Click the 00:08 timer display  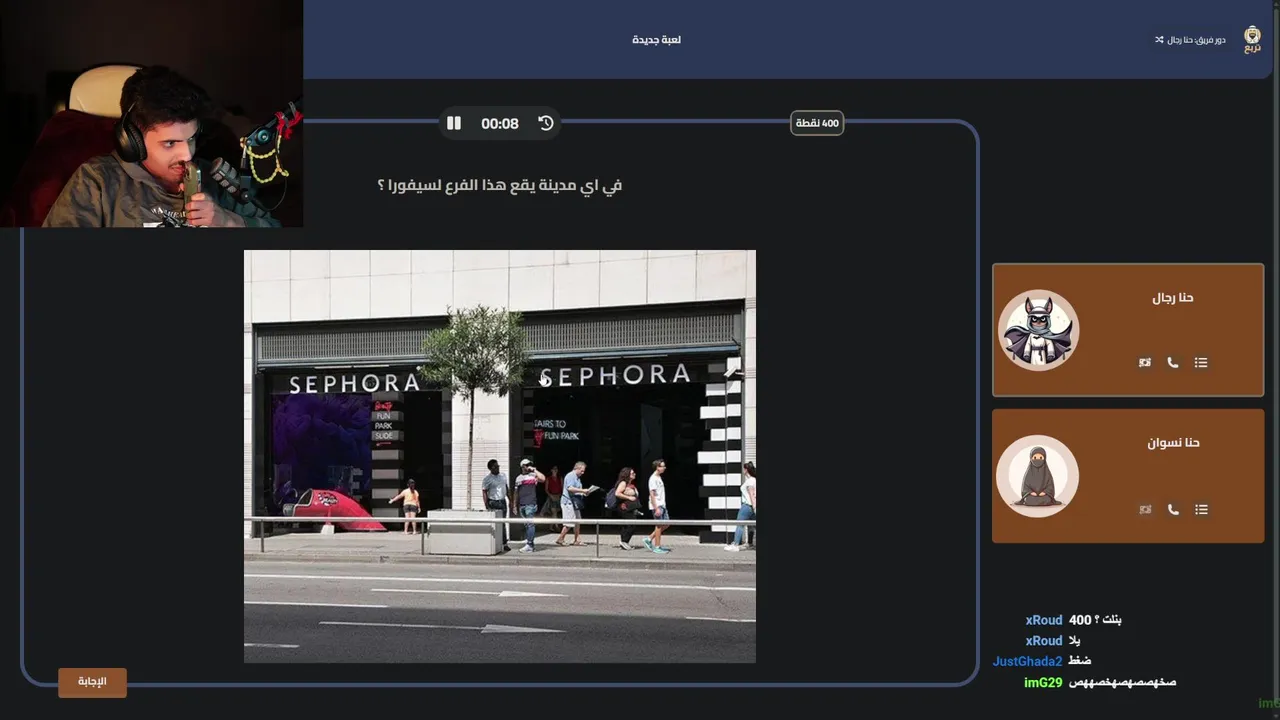pos(500,124)
